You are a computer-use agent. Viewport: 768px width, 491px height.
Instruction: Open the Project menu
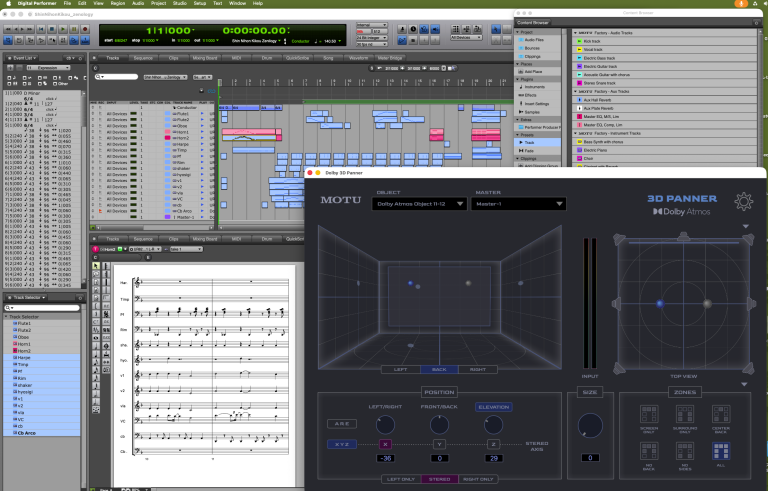pyautogui.click(x=158, y=3)
